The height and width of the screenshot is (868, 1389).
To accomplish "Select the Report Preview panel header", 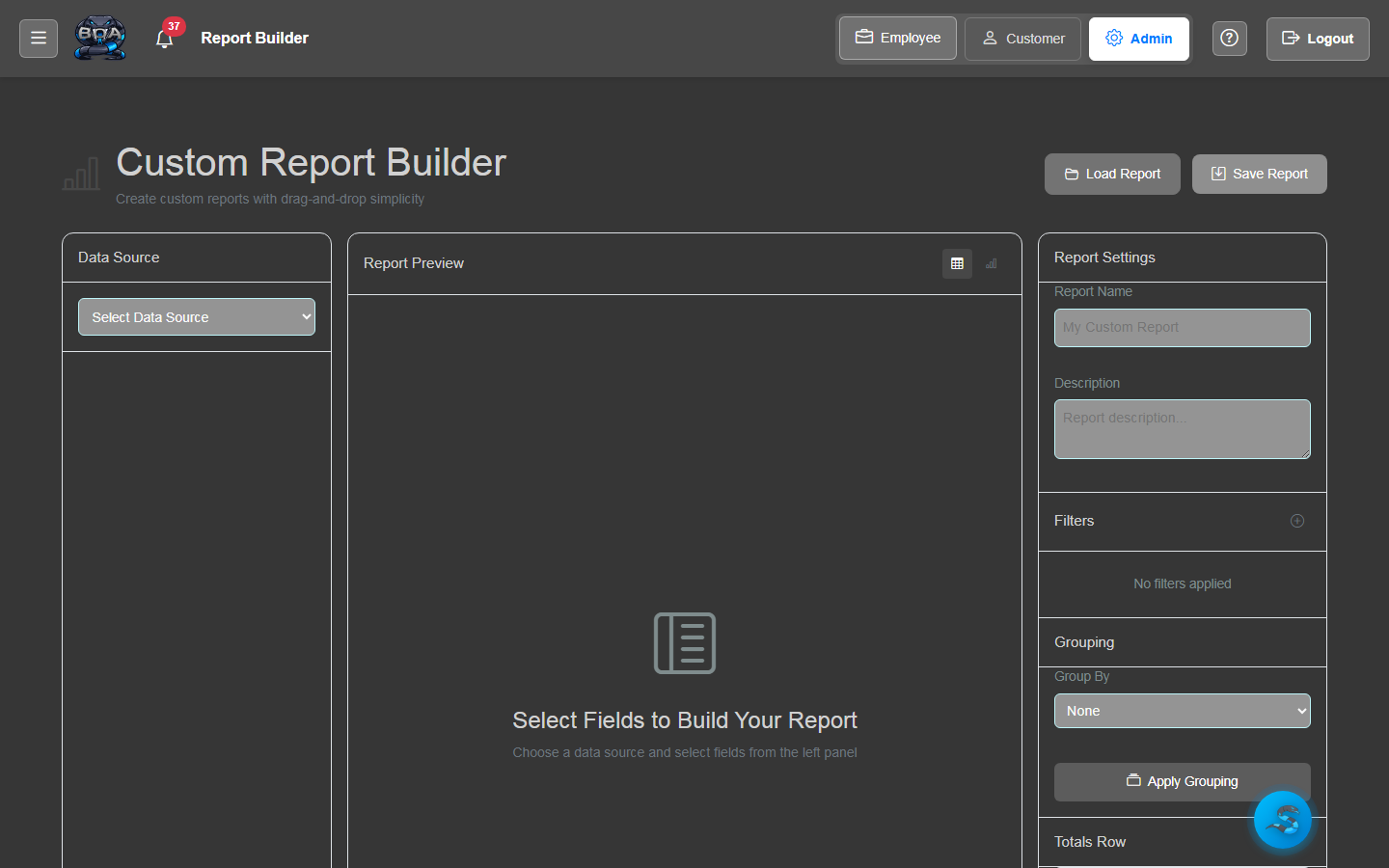I will pos(413,262).
